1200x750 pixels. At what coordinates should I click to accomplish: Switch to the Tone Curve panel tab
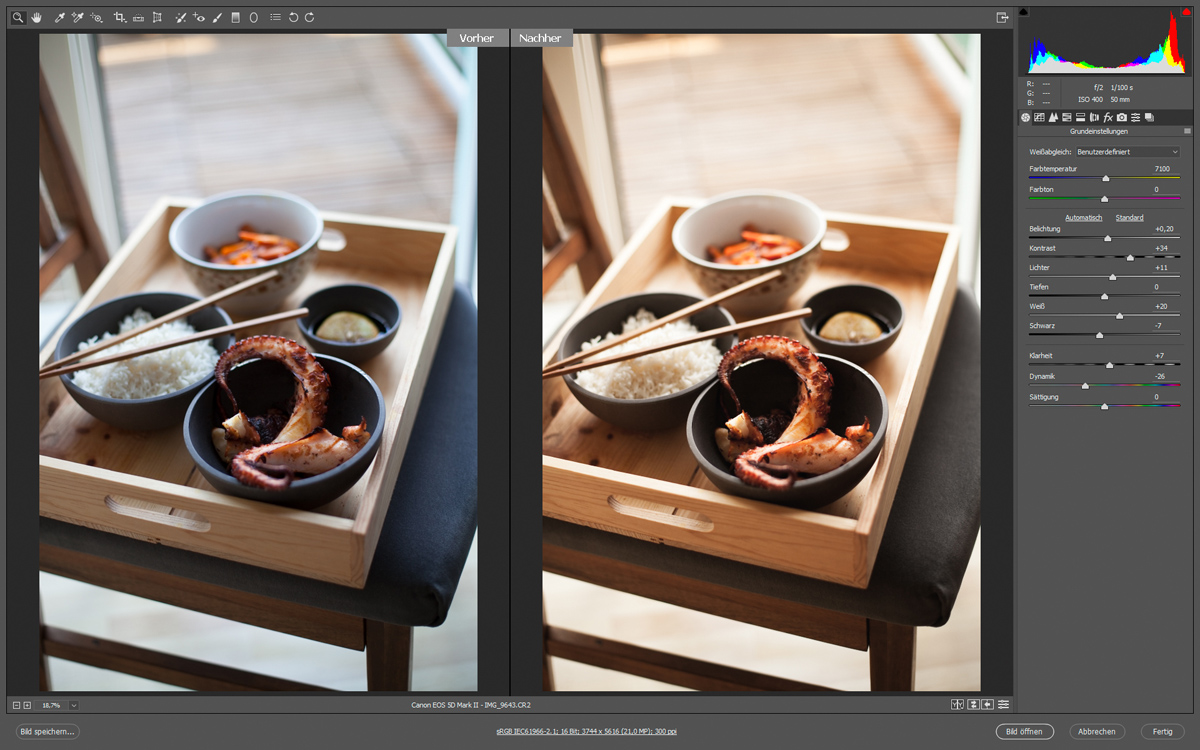point(1039,118)
